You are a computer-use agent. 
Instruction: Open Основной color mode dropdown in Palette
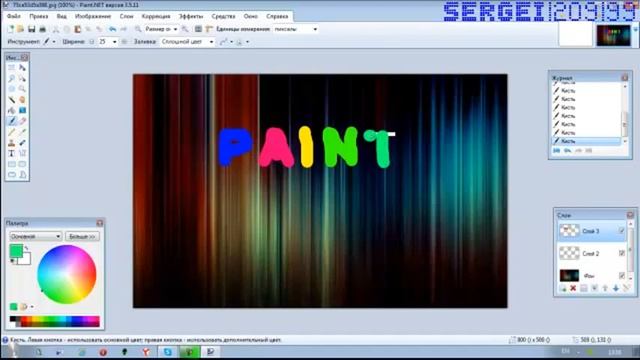pos(36,236)
